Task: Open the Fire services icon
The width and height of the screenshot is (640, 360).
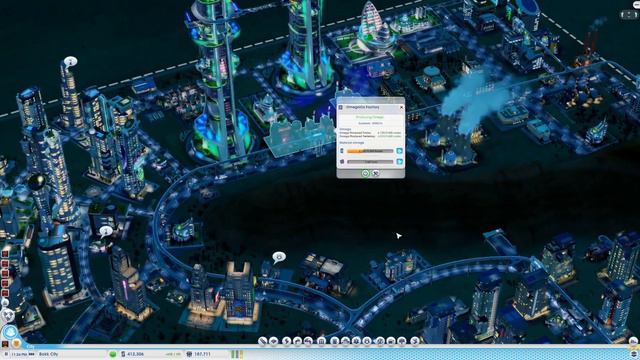Action: 345,342
